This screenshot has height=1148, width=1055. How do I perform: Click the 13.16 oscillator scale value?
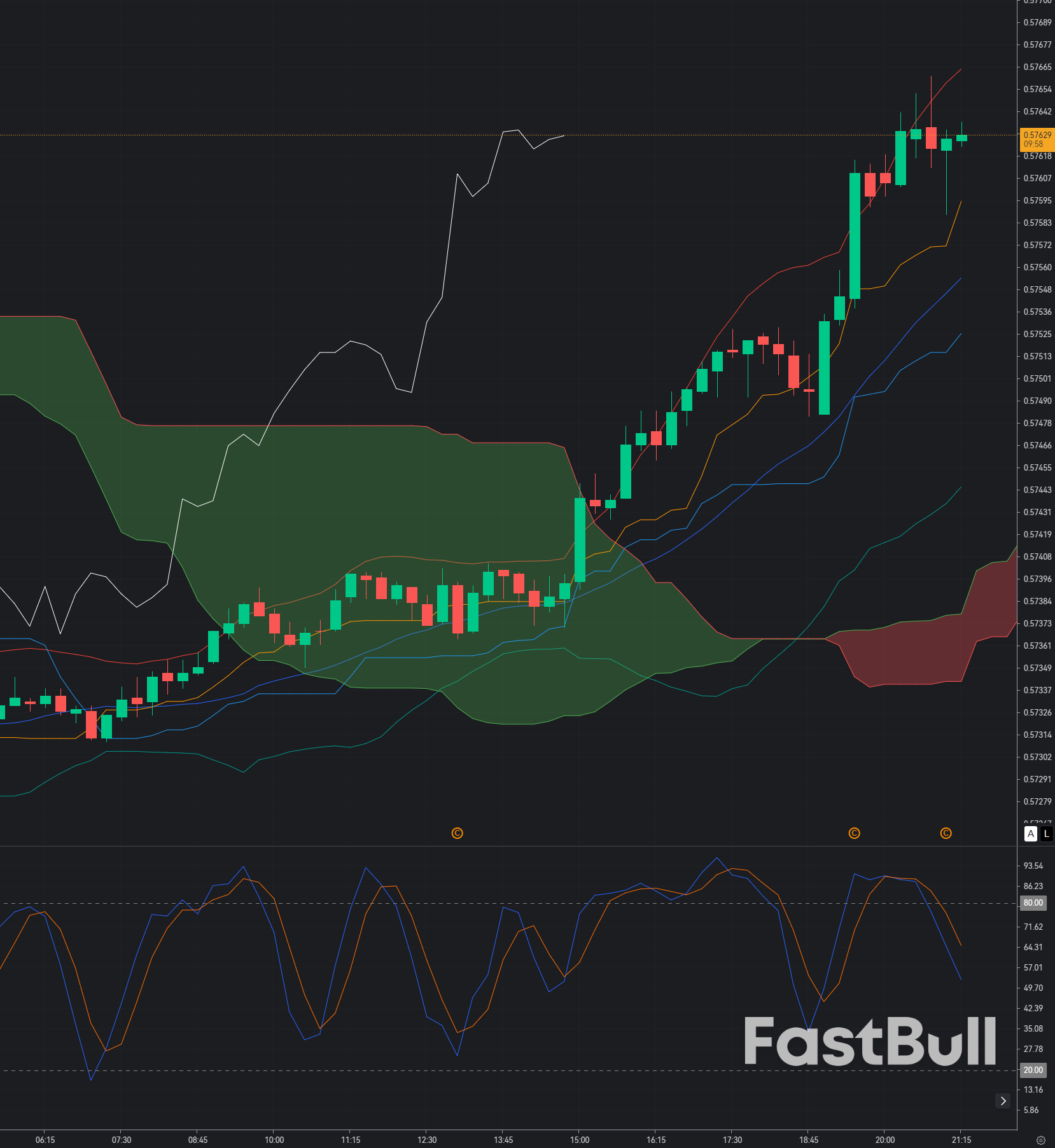[x=1033, y=1089]
